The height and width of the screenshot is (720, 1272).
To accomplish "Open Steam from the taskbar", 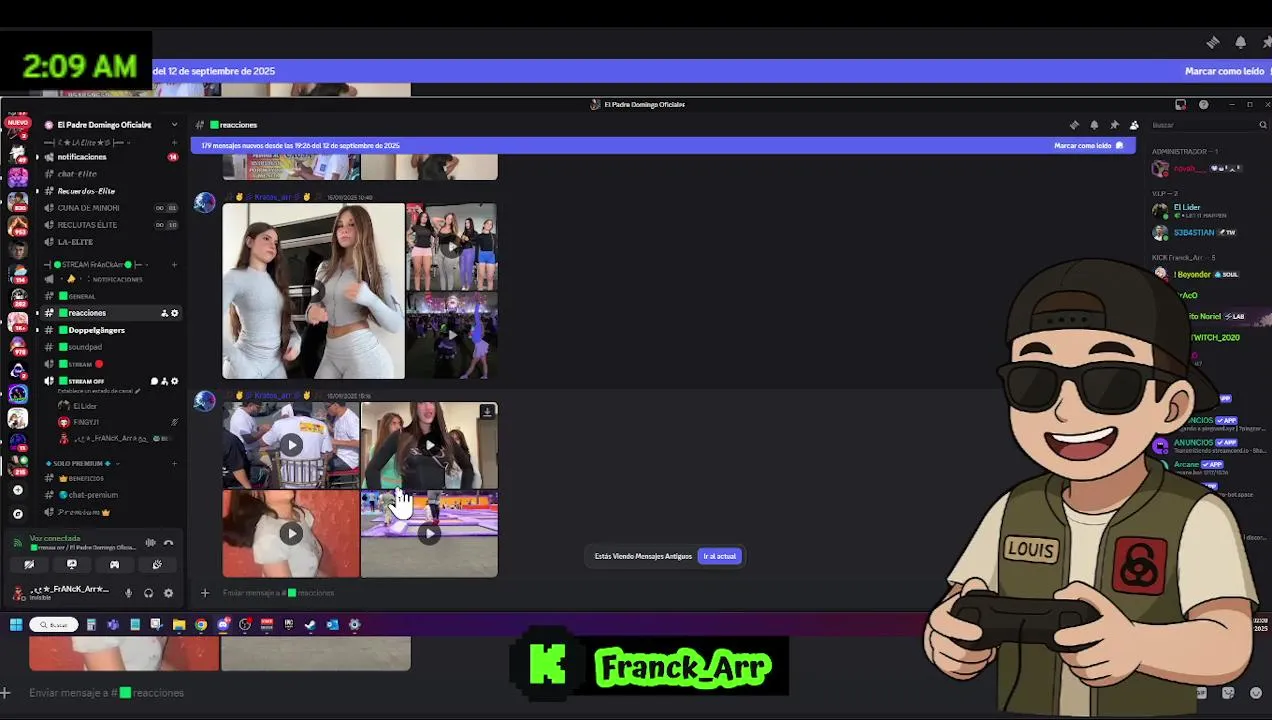I will [x=310, y=625].
